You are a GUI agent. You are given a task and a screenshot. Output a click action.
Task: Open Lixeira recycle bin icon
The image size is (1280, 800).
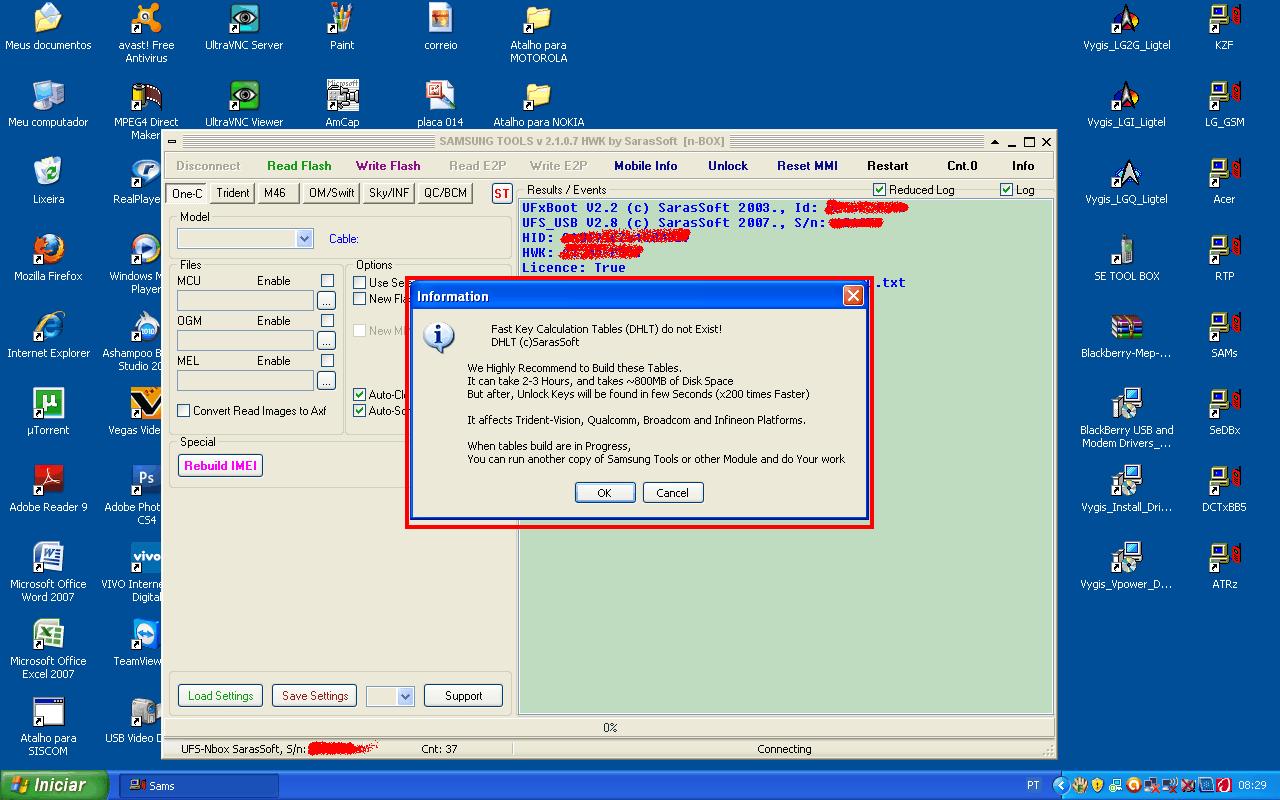coord(48,181)
